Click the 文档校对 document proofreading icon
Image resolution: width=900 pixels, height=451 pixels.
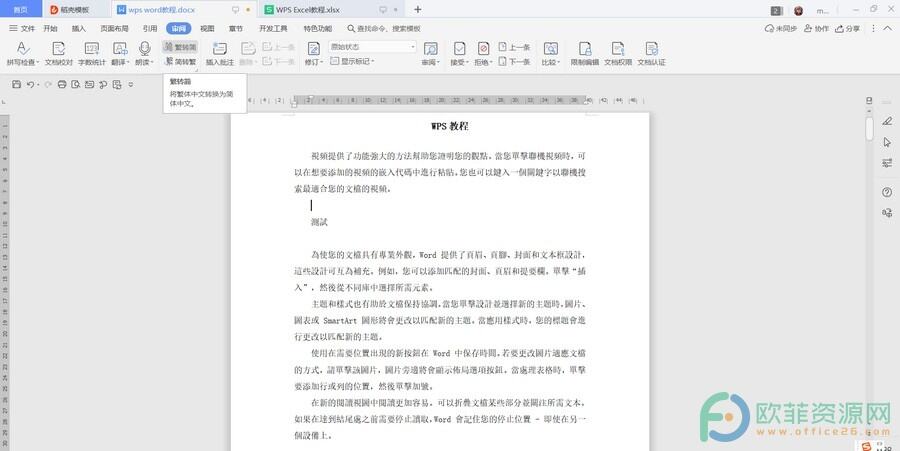click(x=59, y=48)
